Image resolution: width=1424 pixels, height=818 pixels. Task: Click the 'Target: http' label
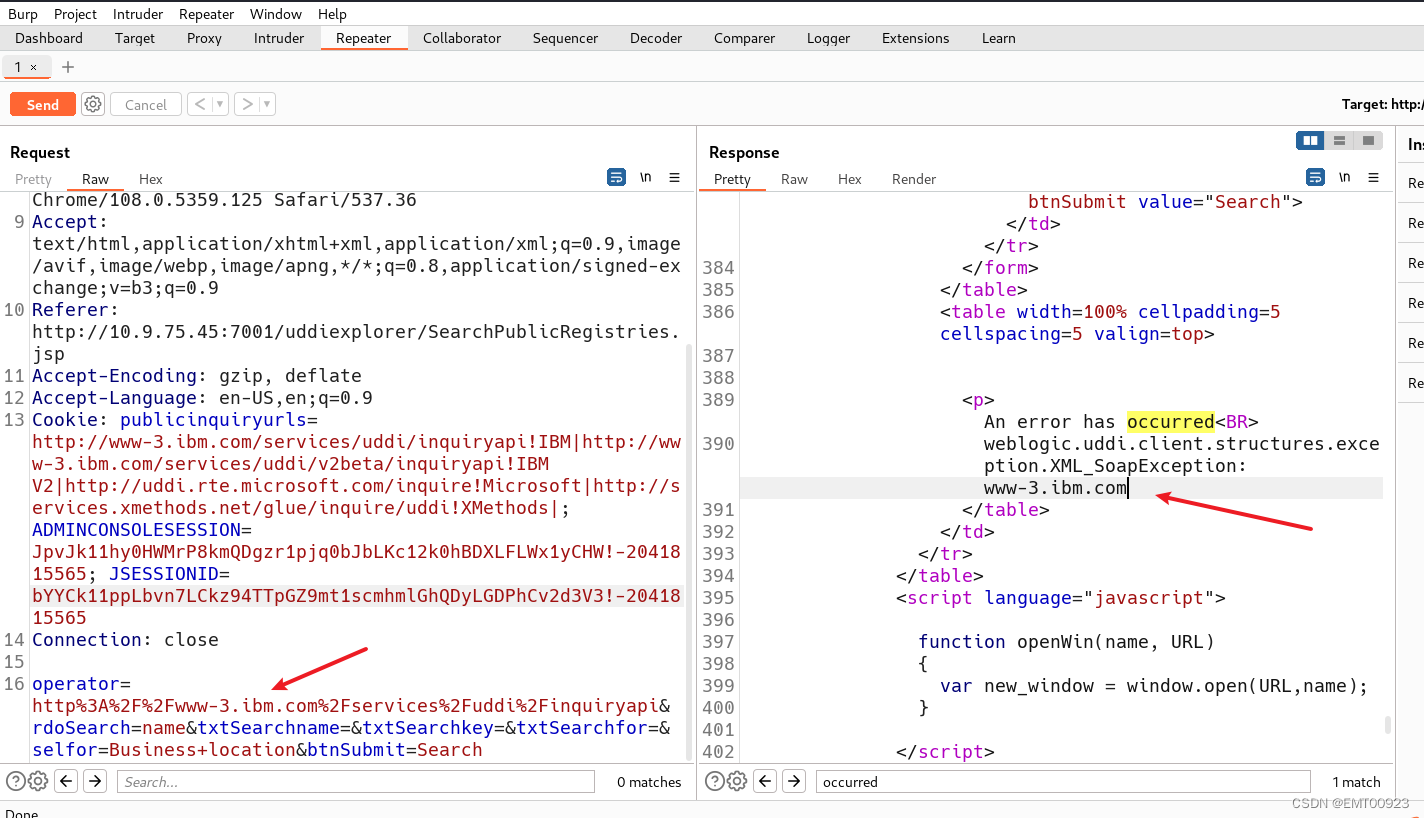(x=1382, y=104)
